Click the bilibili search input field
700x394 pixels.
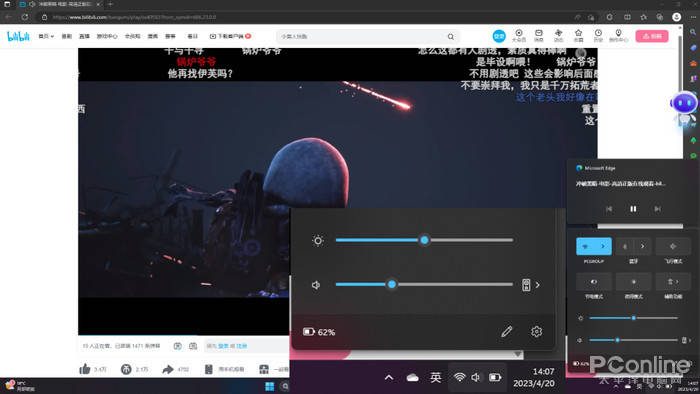(362, 37)
